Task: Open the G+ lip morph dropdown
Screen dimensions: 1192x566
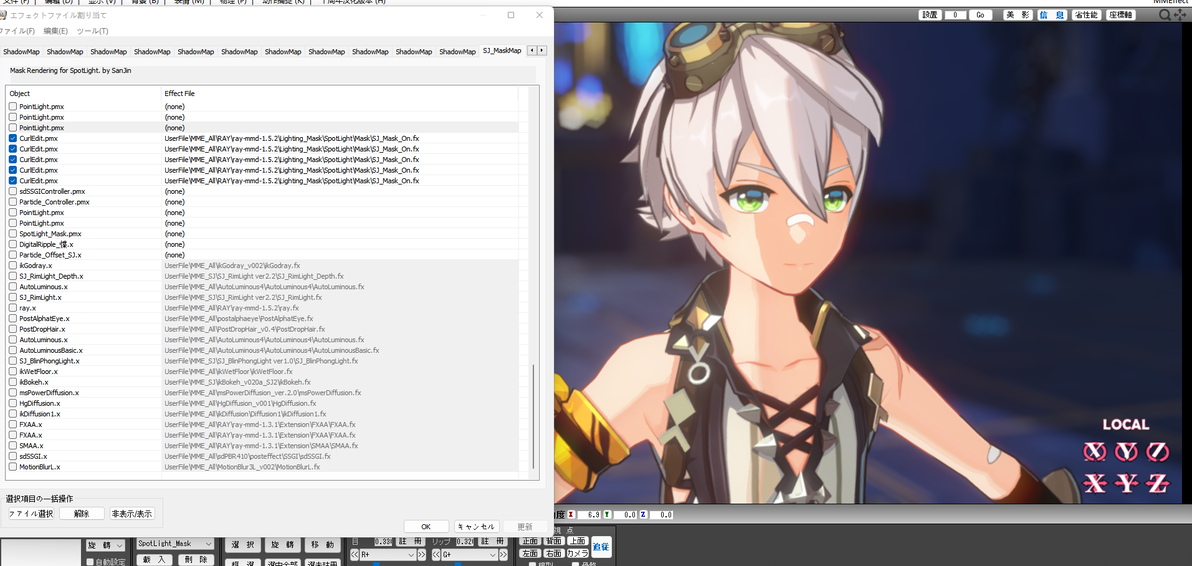Action: point(468,555)
